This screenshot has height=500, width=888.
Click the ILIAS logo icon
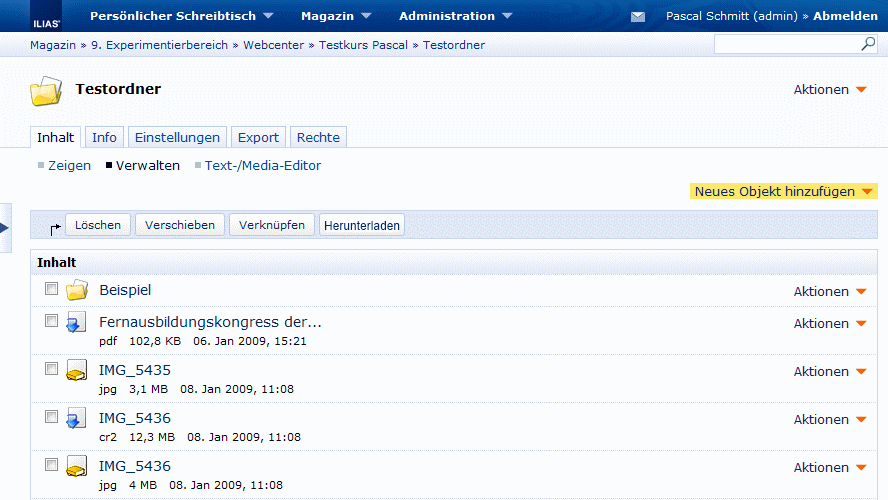pos(47,17)
